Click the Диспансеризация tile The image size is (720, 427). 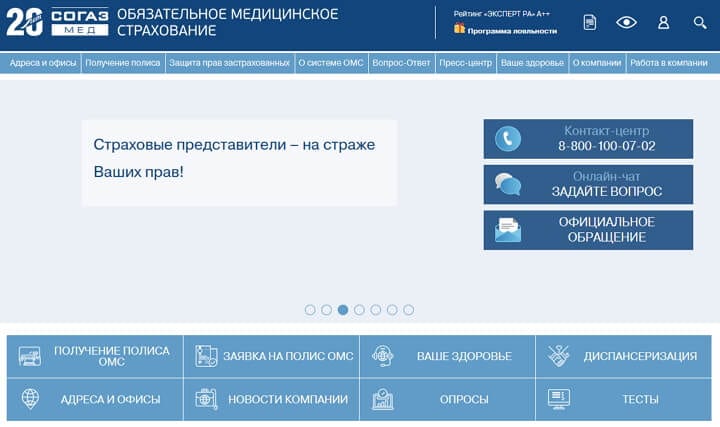coord(623,356)
